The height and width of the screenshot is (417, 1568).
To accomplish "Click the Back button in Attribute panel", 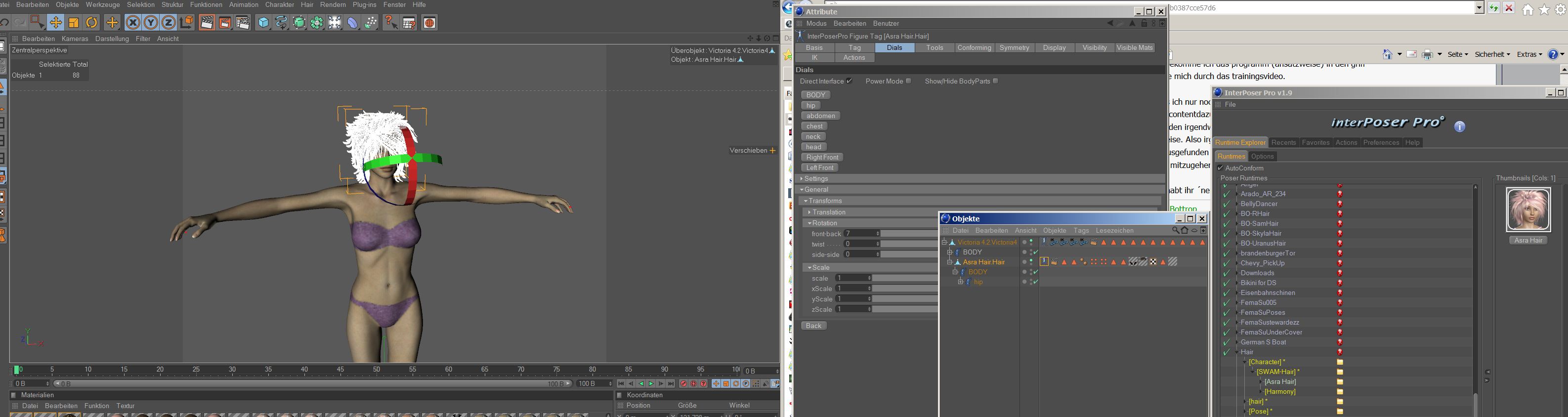I will coord(814,326).
